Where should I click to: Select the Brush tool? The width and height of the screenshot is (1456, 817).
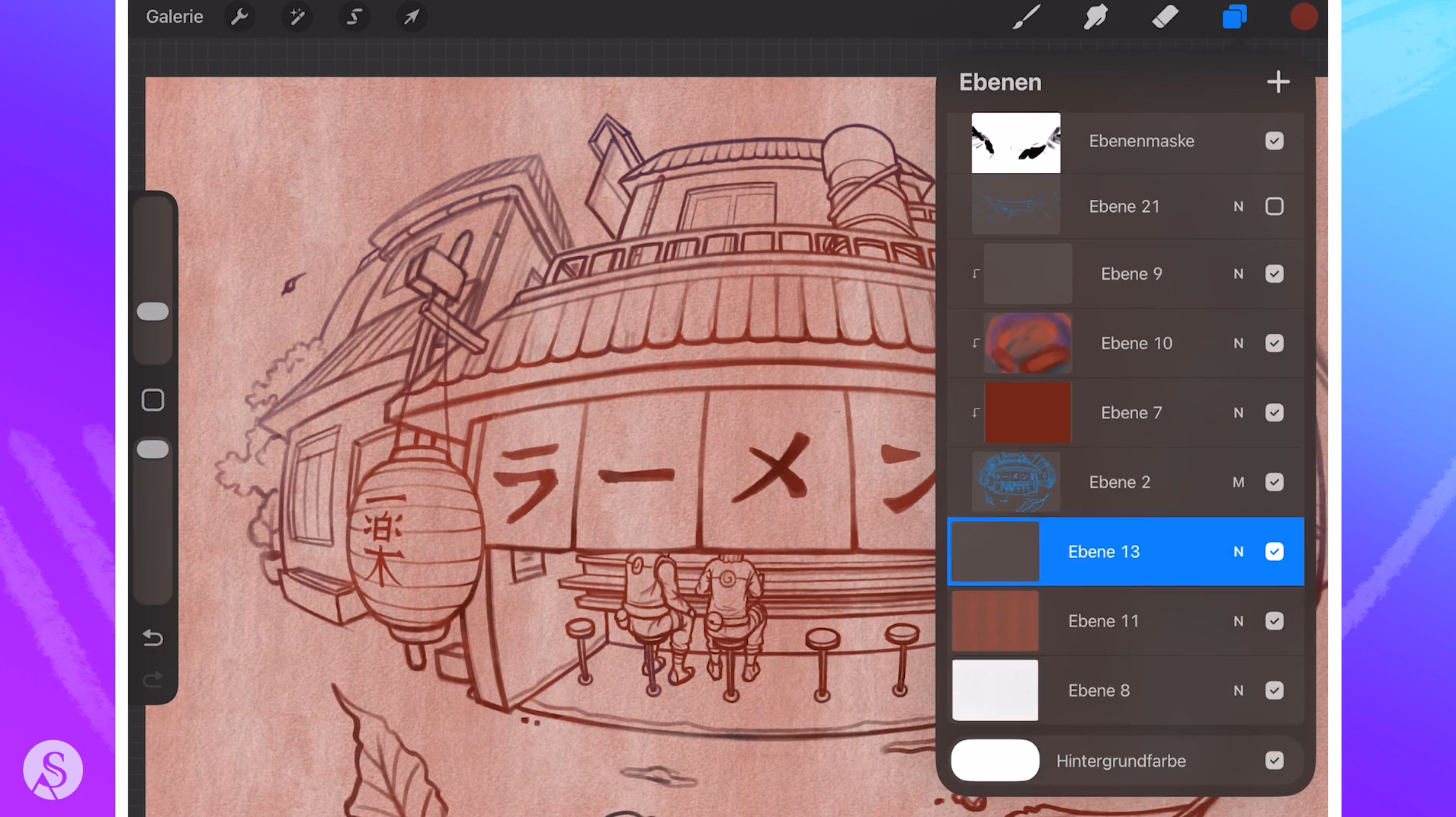[x=1026, y=17]
